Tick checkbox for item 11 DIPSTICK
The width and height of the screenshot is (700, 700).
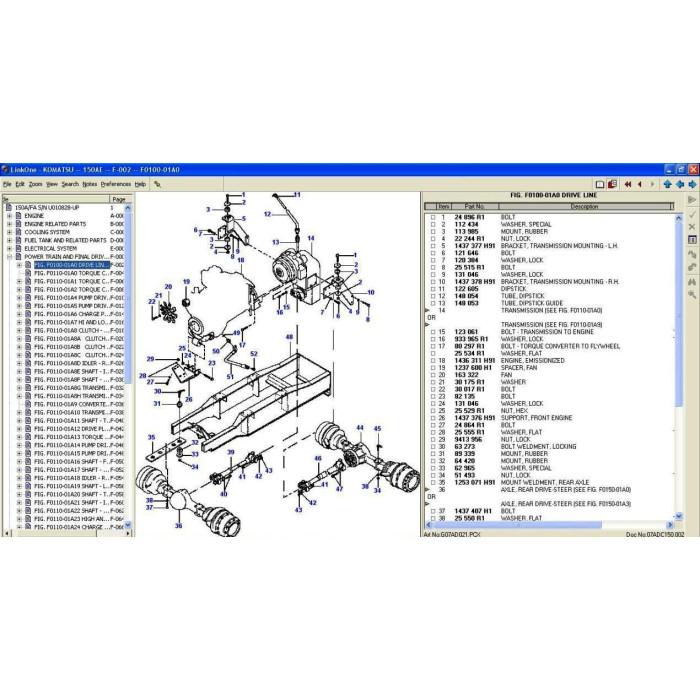433,289
